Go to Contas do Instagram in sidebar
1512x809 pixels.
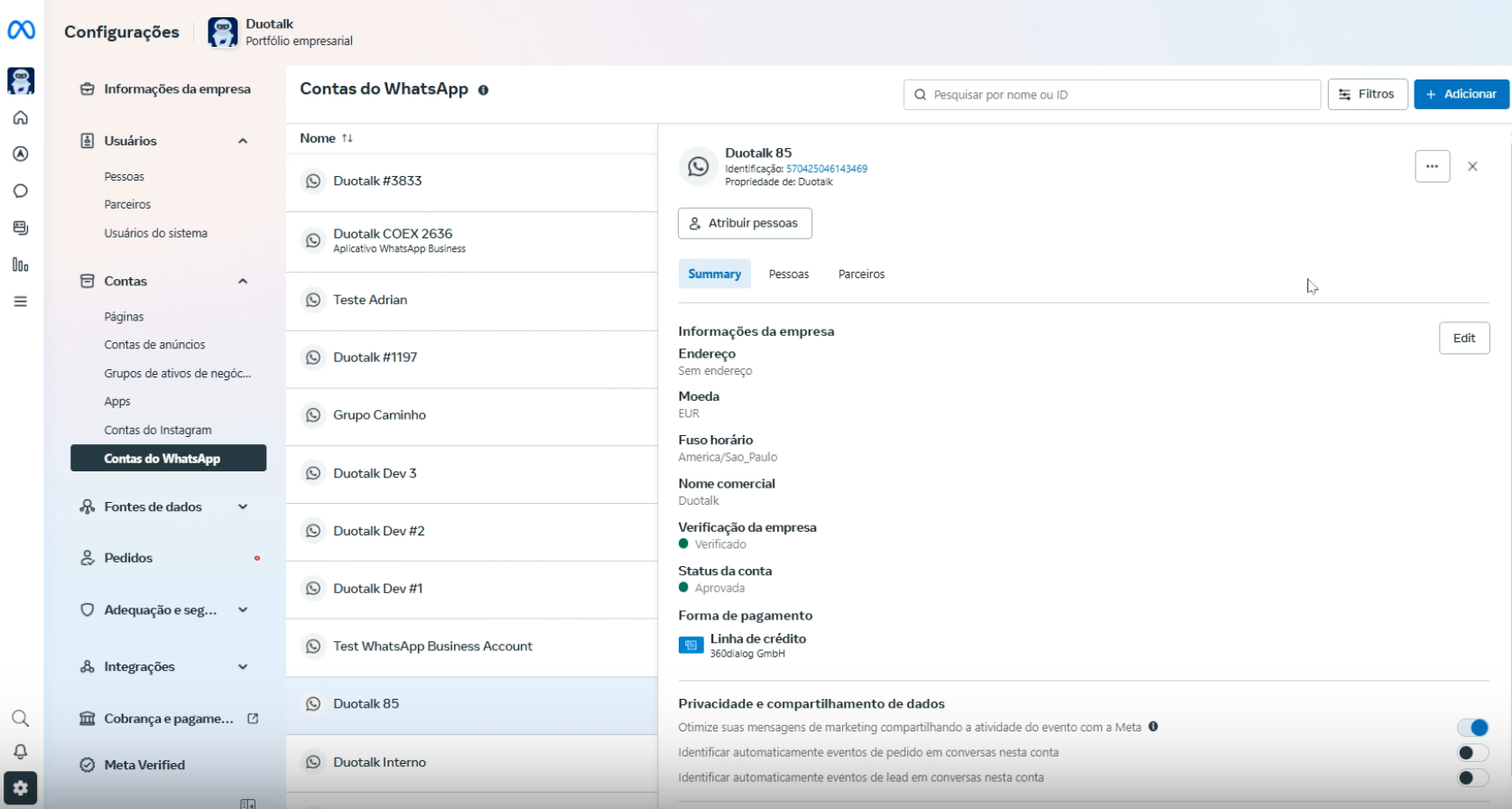click(x=158, y=431)
